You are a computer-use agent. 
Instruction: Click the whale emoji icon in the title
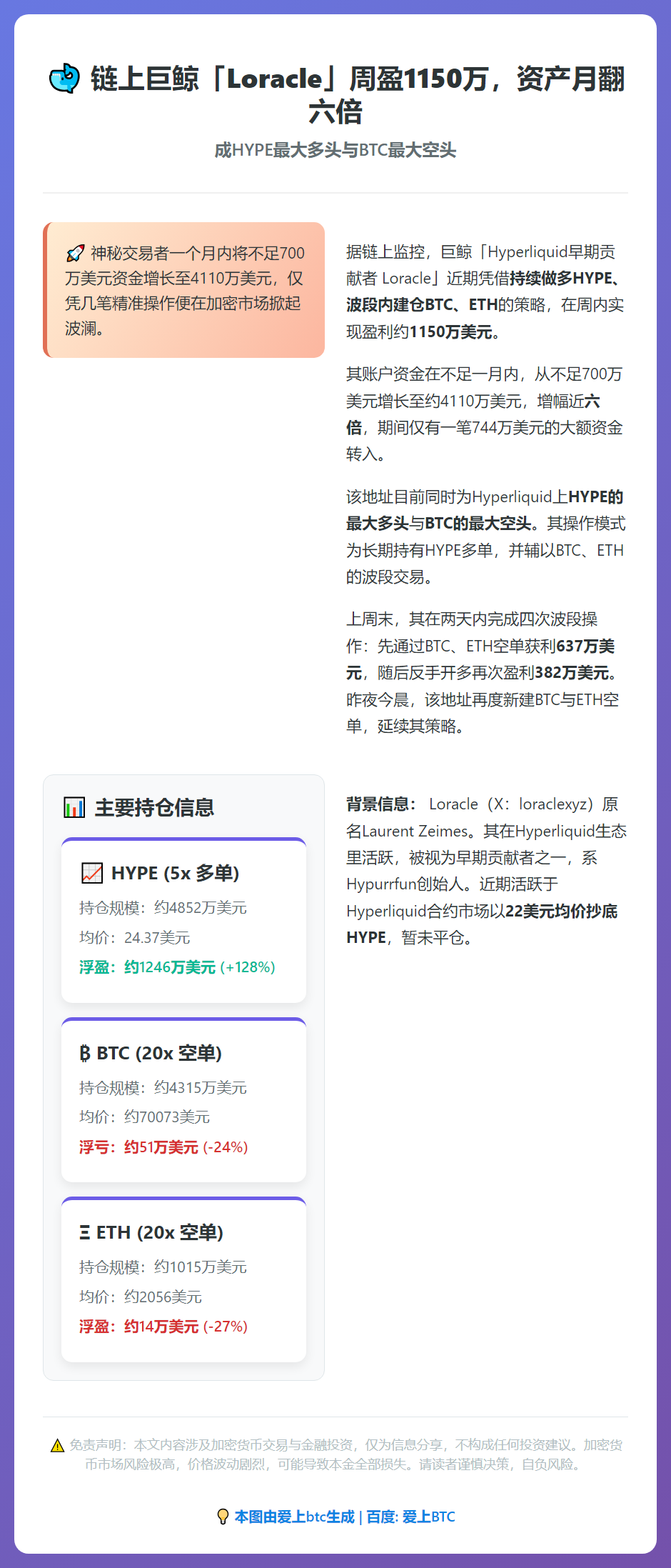pyautogui.click(x=64, y=79)
